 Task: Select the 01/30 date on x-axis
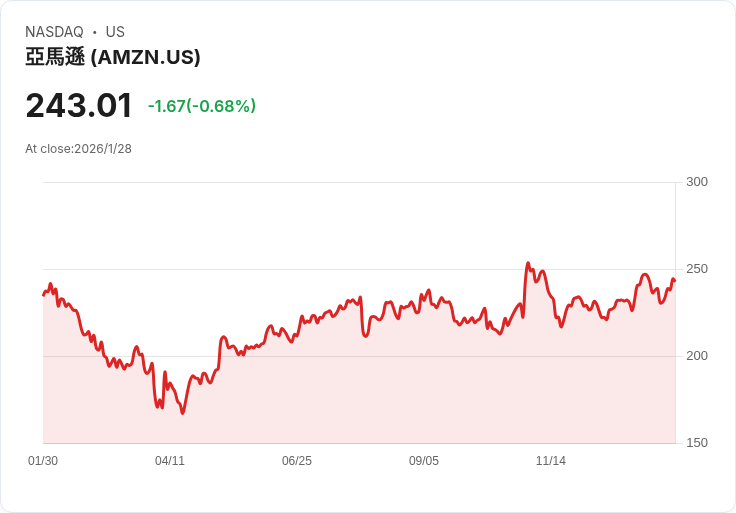coord(43,461)
